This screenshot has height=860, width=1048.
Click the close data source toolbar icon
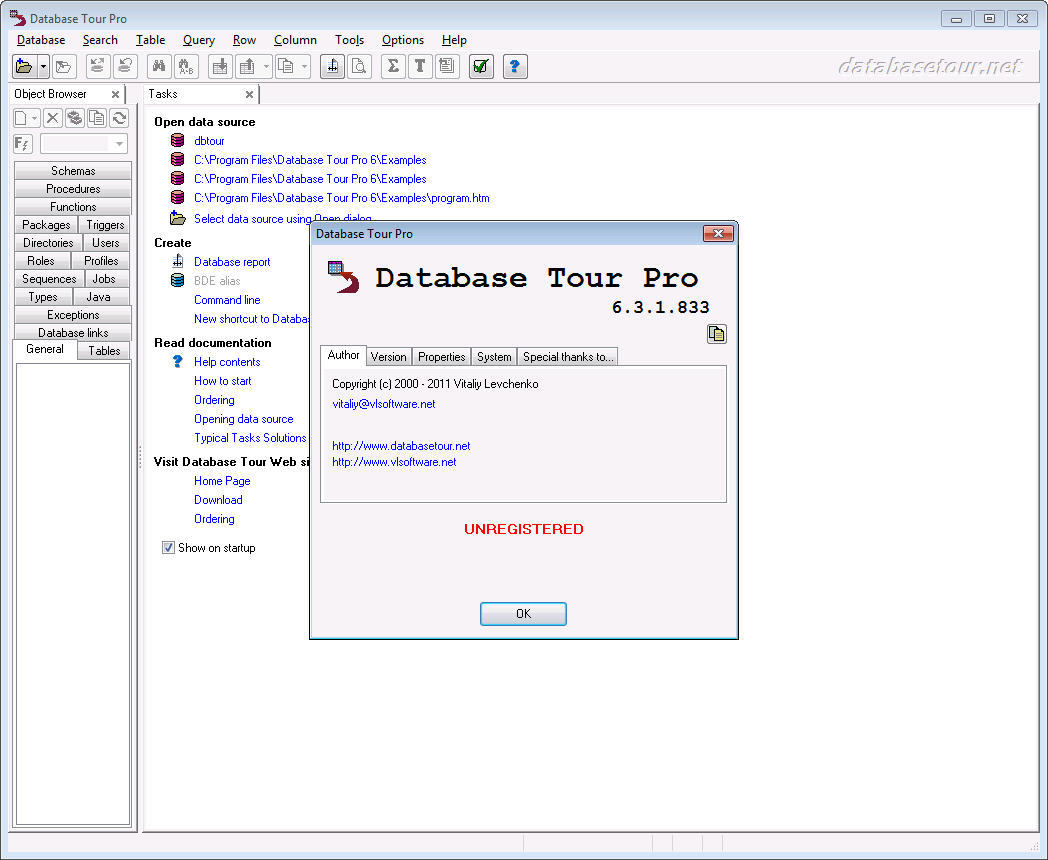click(63, 66)
